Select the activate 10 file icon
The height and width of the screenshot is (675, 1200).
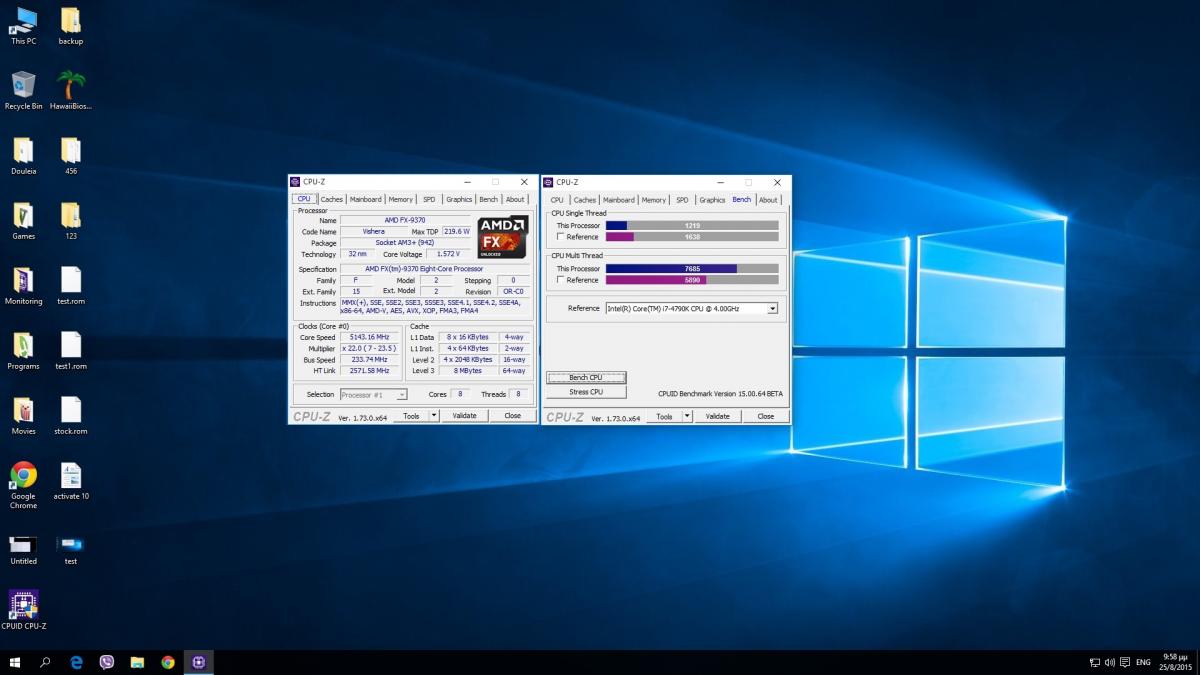71,482
